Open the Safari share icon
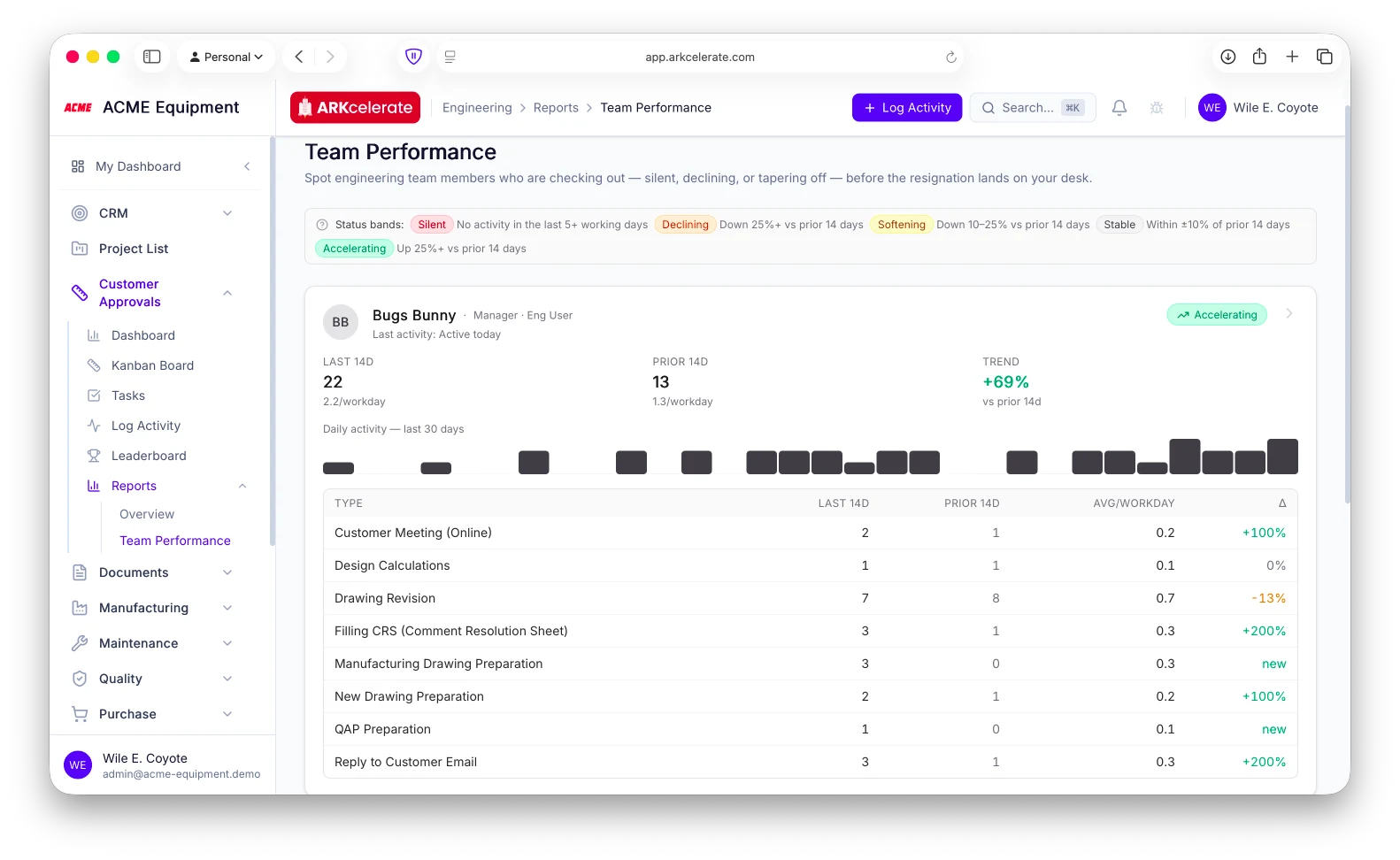 1259,57
